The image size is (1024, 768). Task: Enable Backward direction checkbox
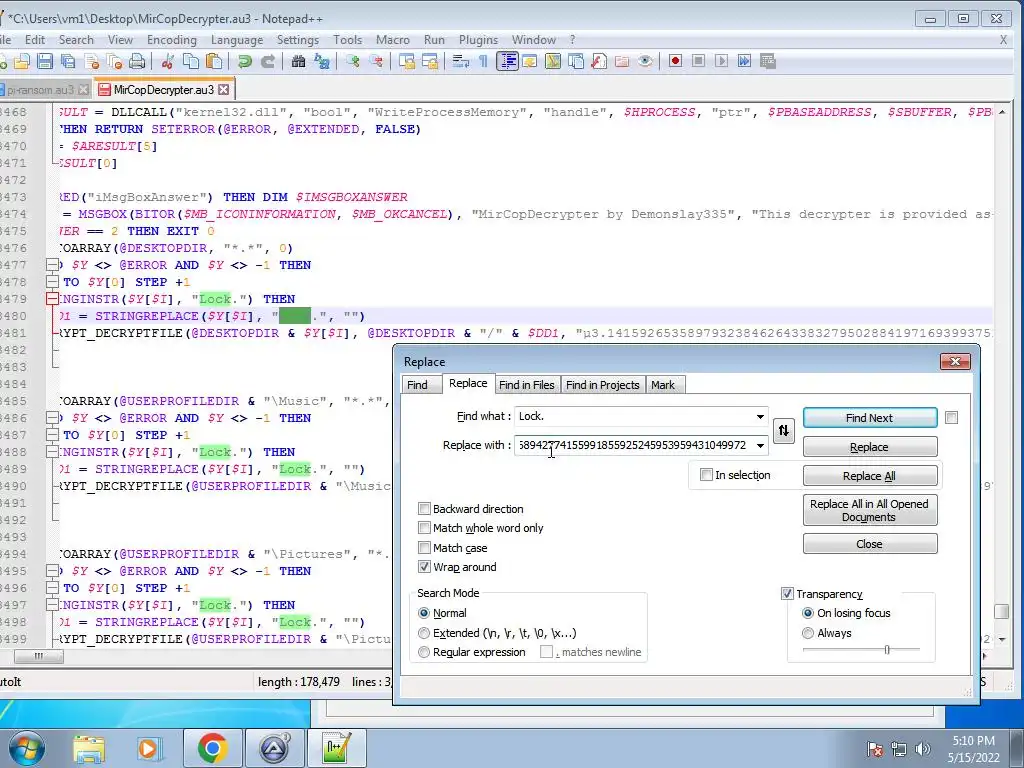[424, 508]
